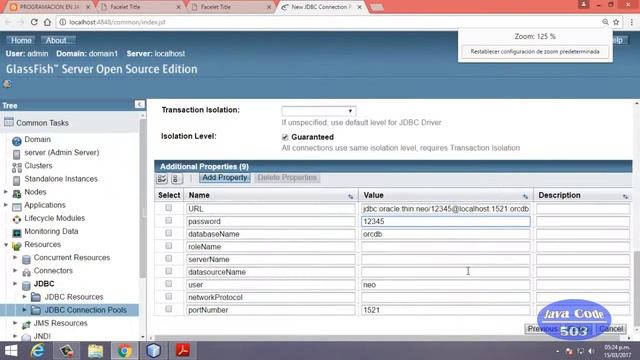Click the server (Admin Server) icon

[16, 154]
